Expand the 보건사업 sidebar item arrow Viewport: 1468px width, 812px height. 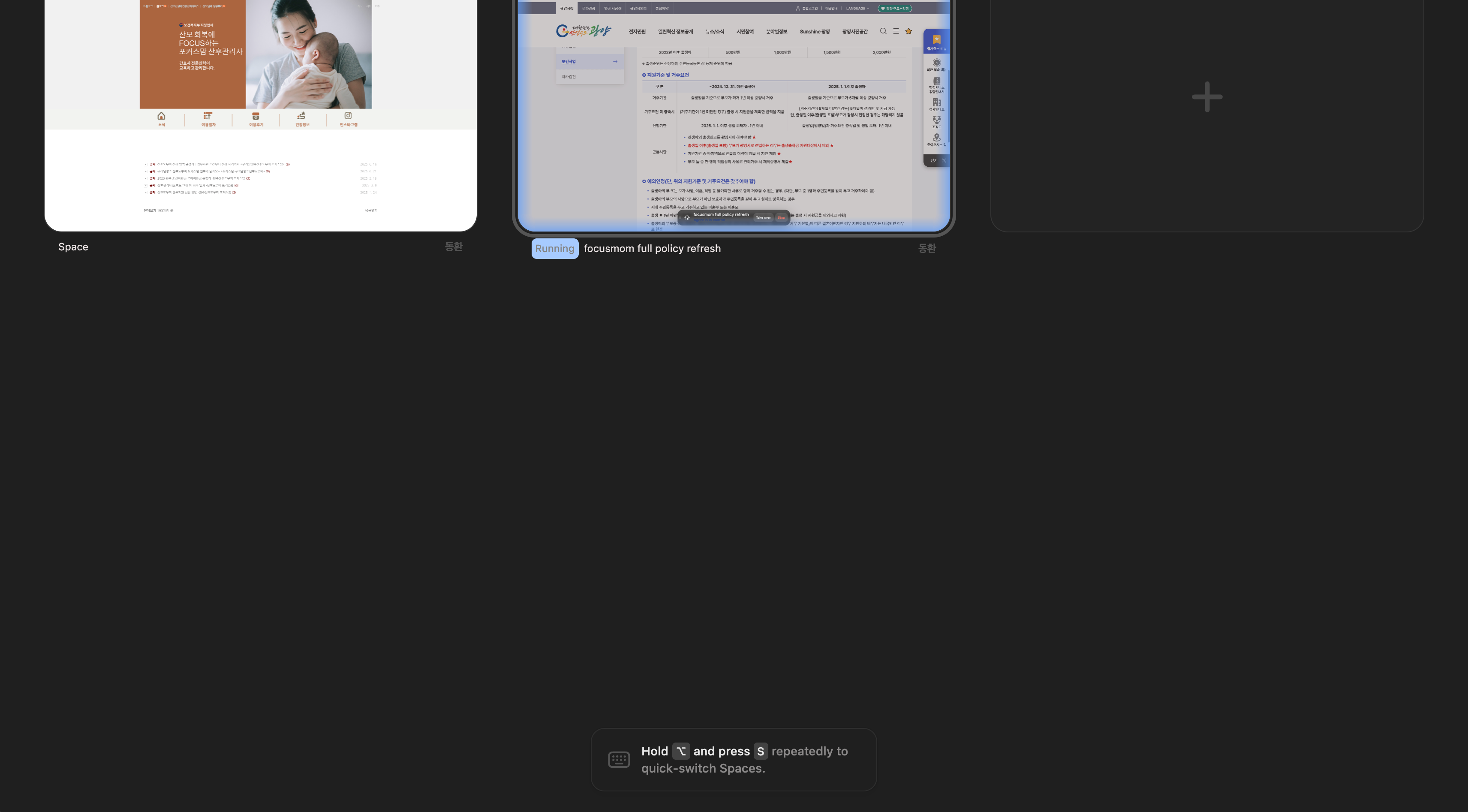[x=615, y=62]
